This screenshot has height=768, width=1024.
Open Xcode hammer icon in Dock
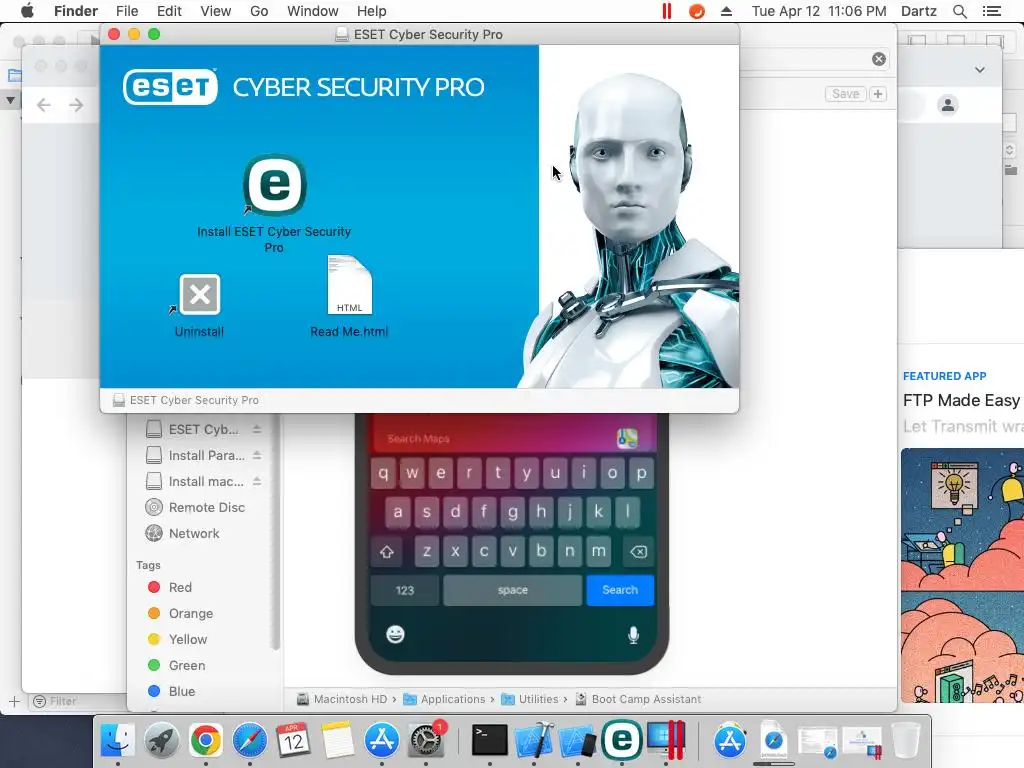pos(534,741)
